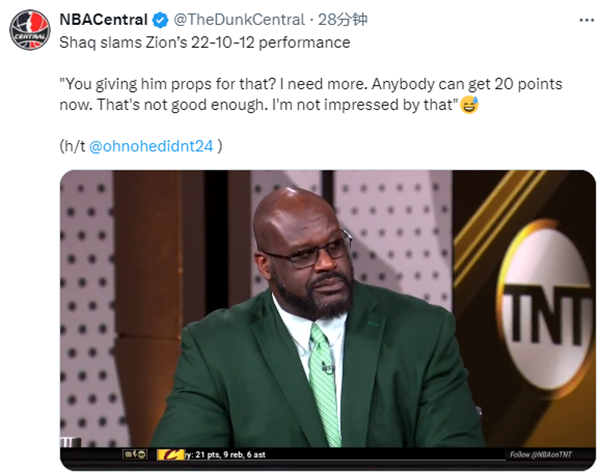Click the sweat-smile emoji after the quote
Screen dimensions: 600x472
pyautogui.click(x=469, y=105)
